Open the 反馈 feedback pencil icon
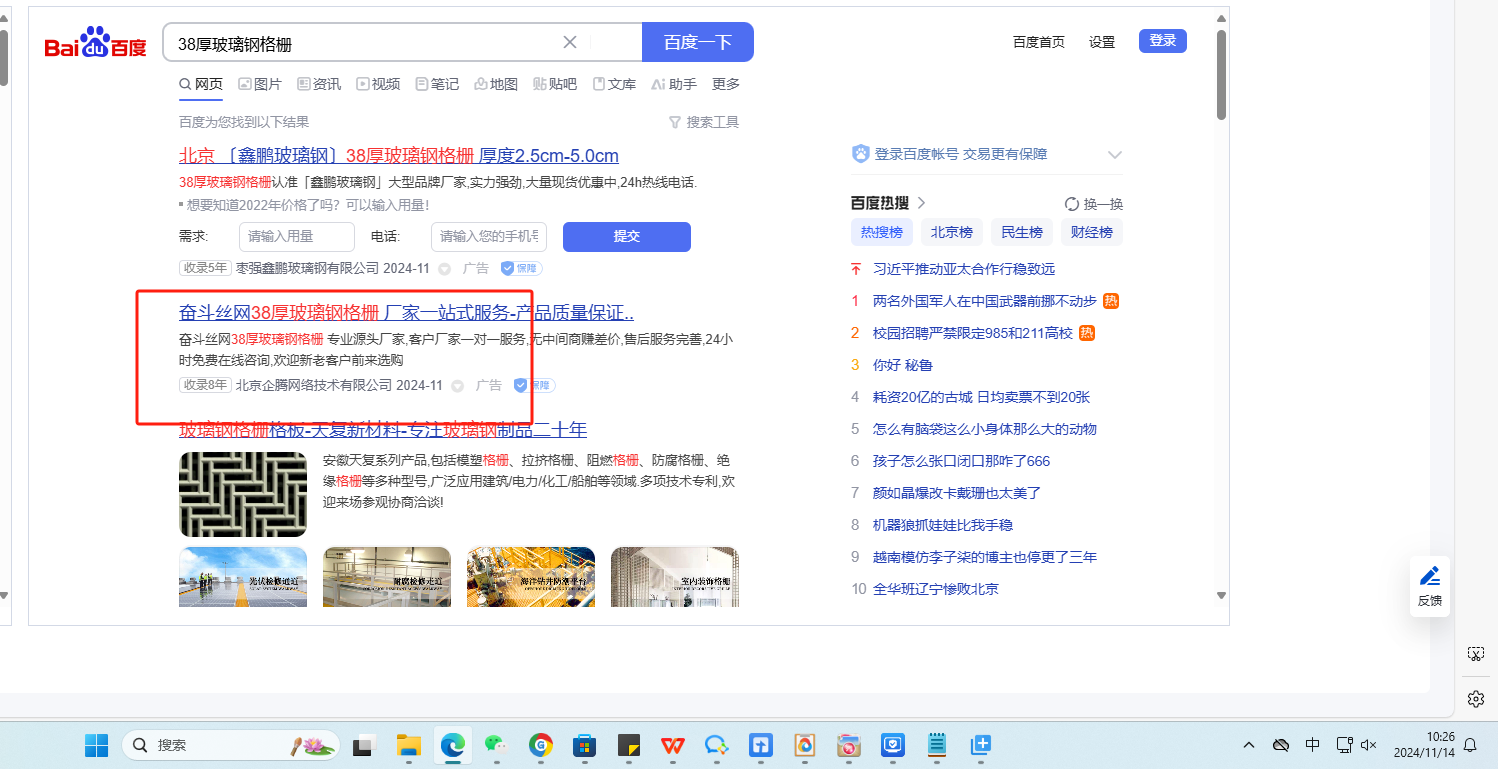The height and width of the screenshot is (769, 1498). pos(1430,576)
